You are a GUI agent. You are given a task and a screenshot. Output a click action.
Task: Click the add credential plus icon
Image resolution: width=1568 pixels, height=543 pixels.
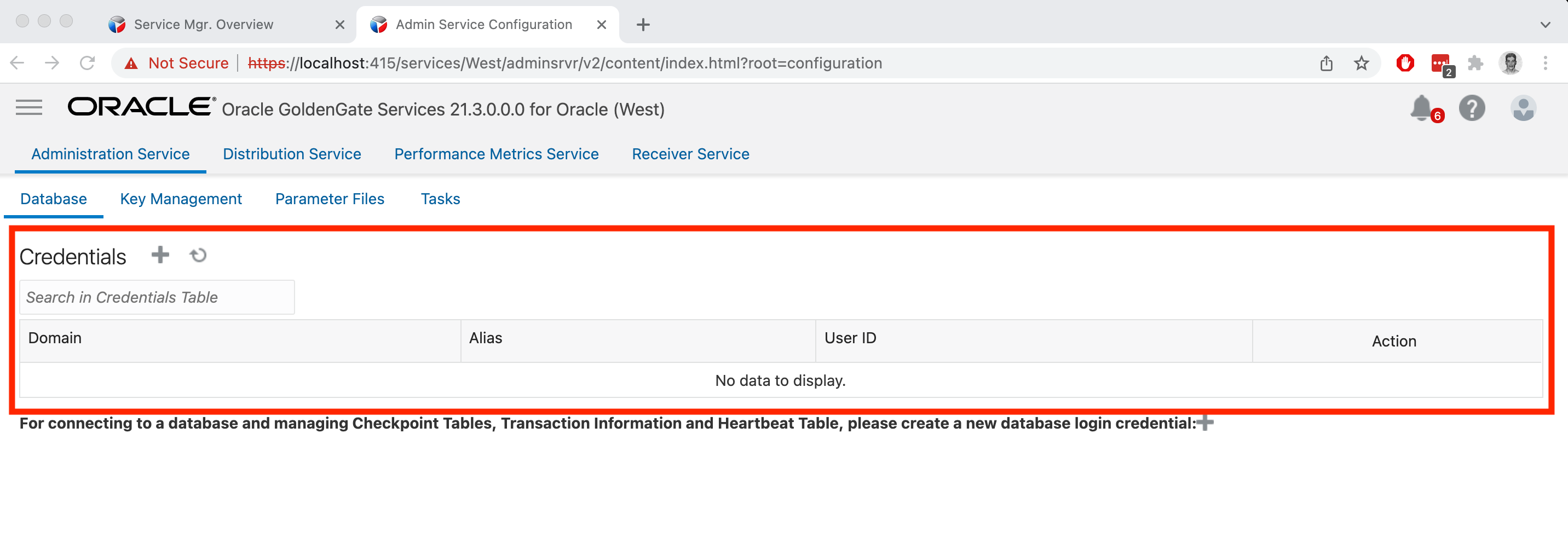pos(160,255)
